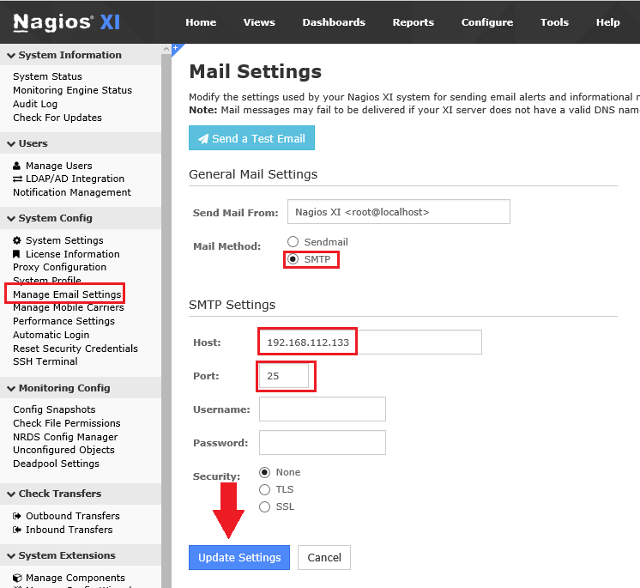This screenshot has width=640, height=588.
Task: Click Update Settings button
Action: coord(239,557)
